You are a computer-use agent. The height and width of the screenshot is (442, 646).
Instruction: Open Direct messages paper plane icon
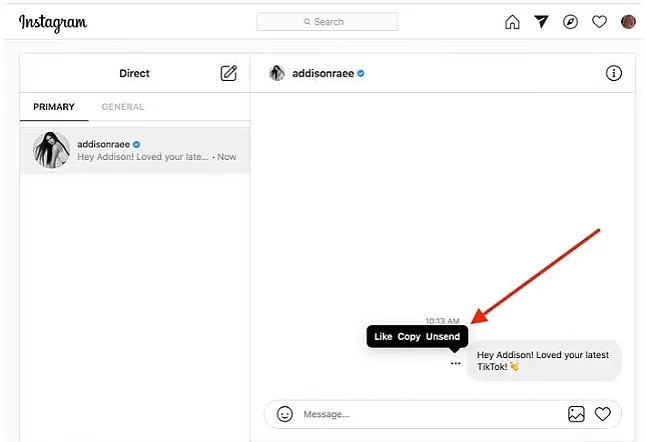click(541, 21)
